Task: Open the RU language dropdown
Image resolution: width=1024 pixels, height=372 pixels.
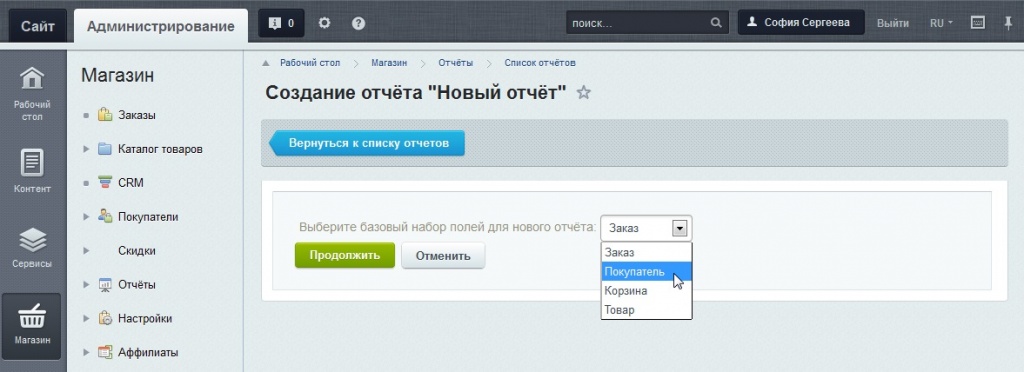Action: pos(941,23)
